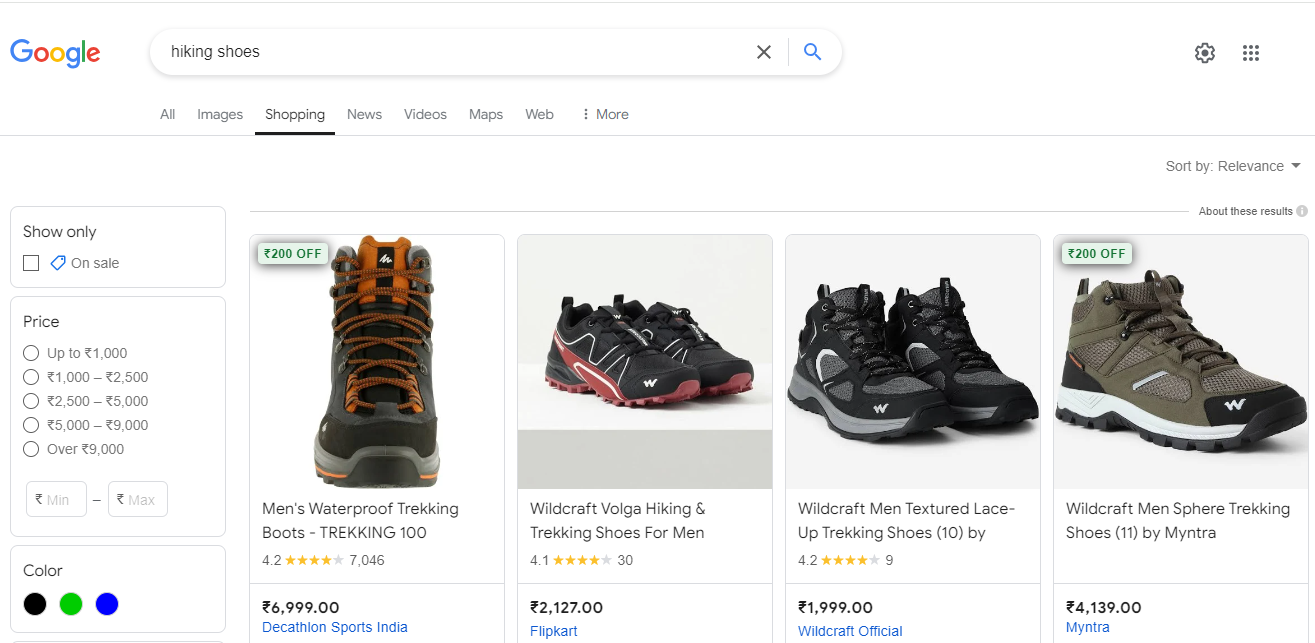Click the ₹1,999.00 price
1315x643 pixels.
pos(835,607)
